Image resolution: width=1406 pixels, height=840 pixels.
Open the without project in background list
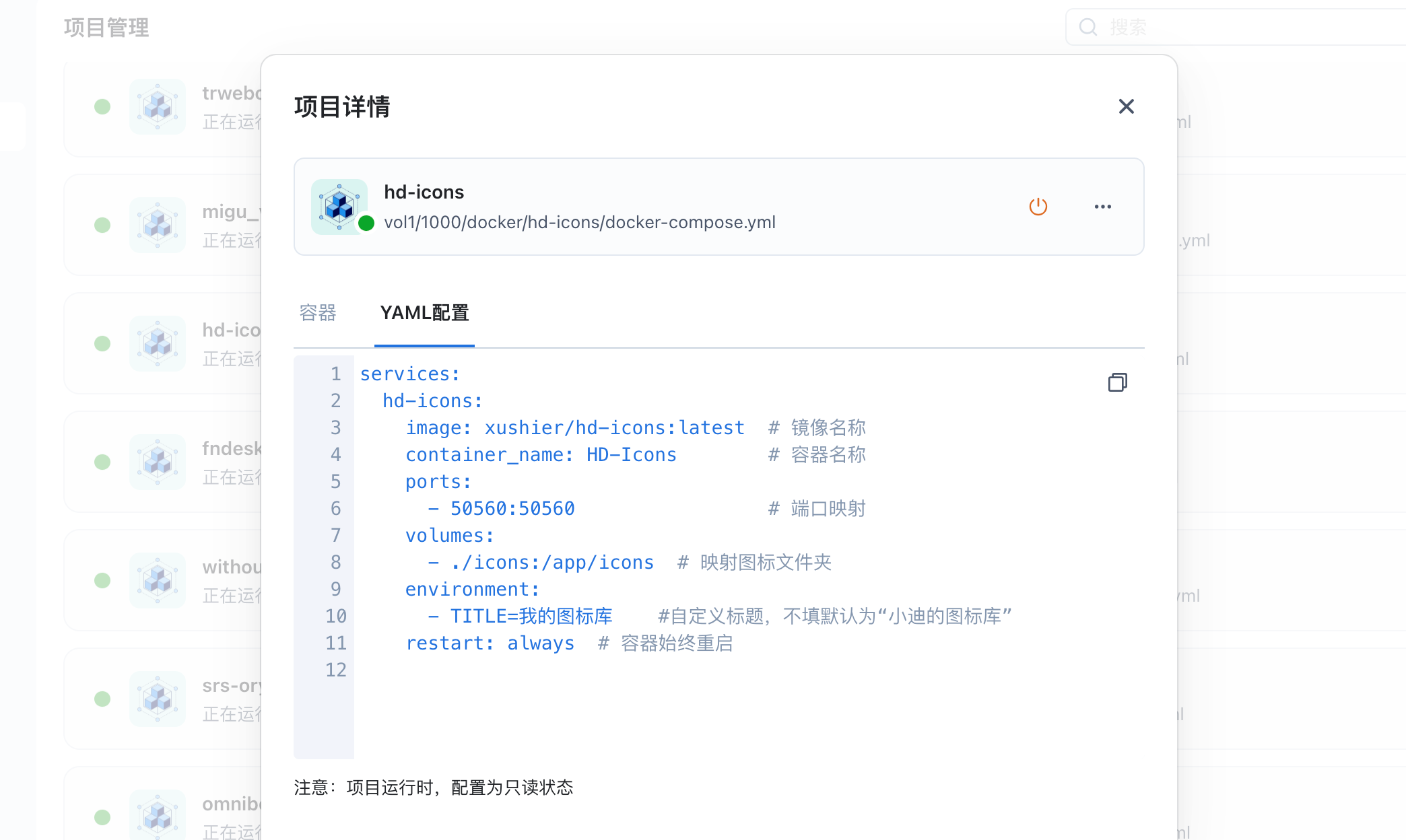click(232, 567)
